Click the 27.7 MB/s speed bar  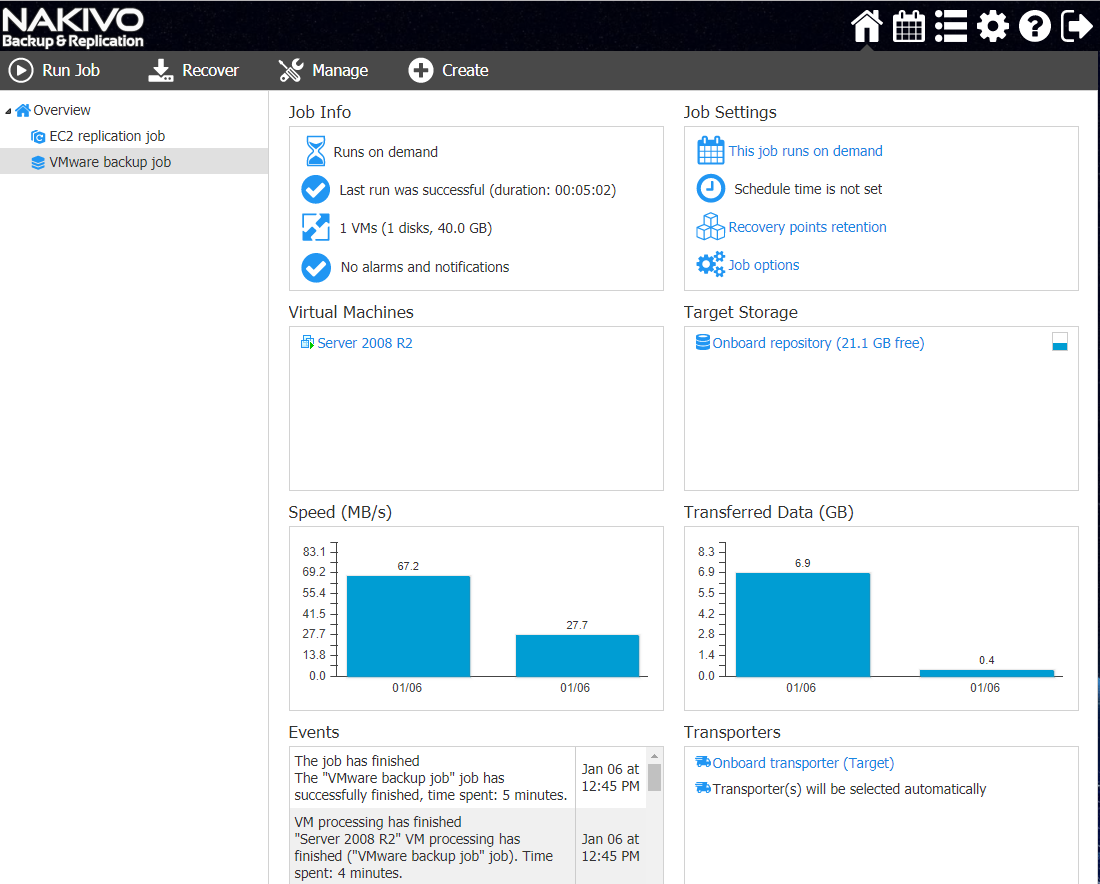(x=577, y=655)
